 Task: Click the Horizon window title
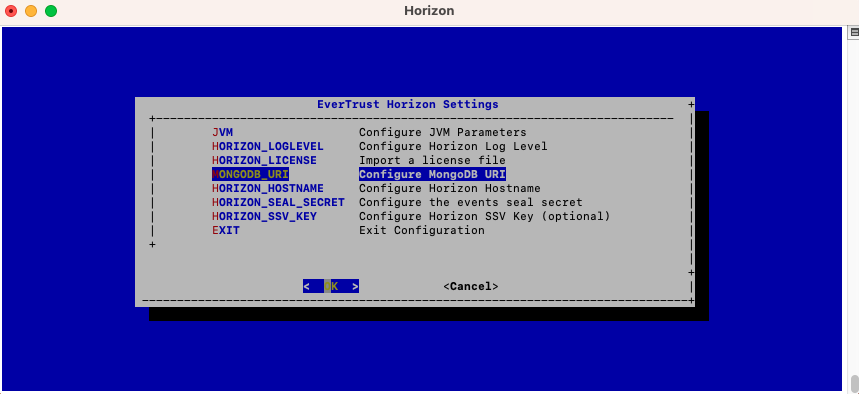[429, 10]
